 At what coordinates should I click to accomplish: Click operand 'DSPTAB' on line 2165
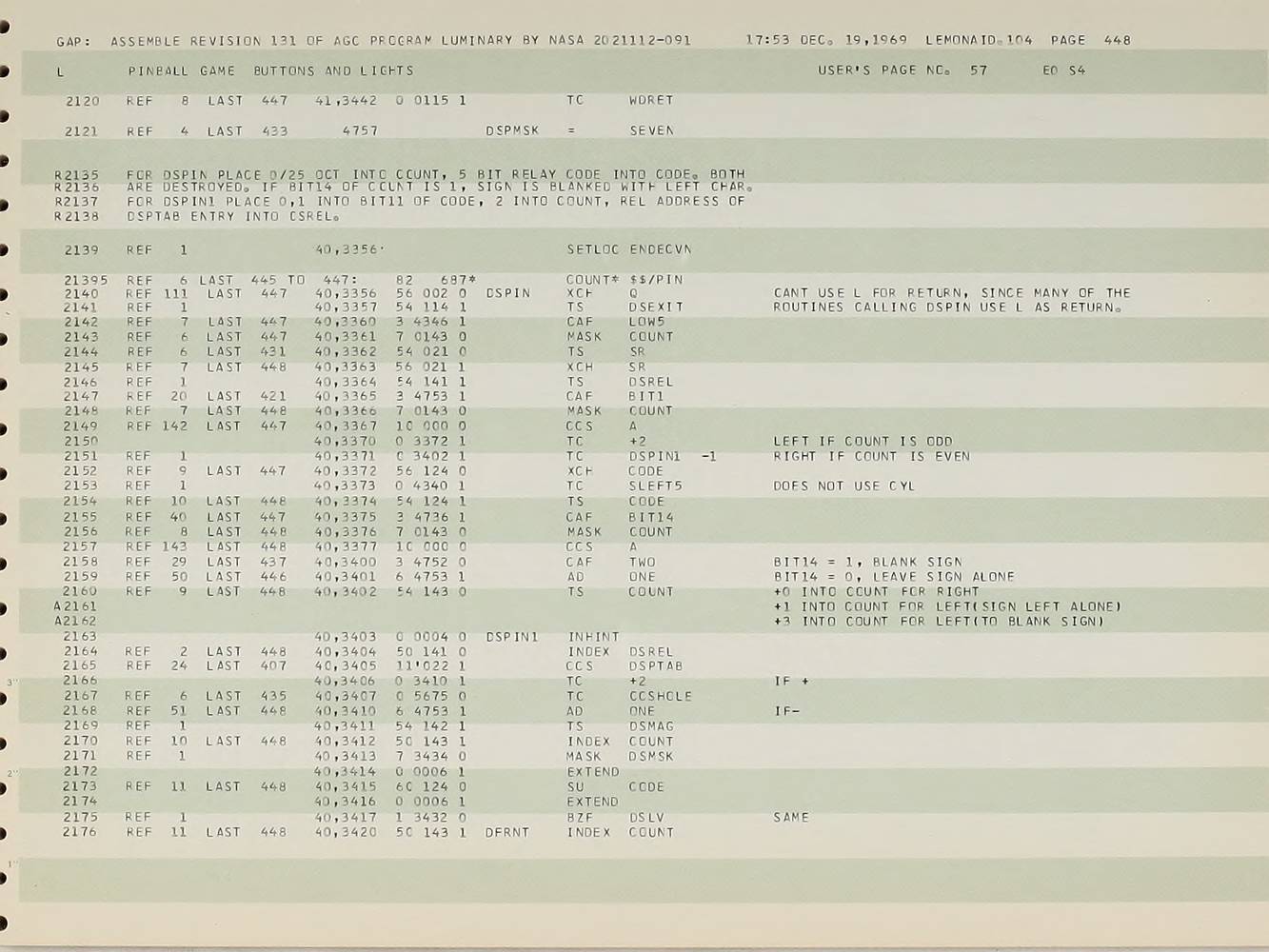point(656,666)
